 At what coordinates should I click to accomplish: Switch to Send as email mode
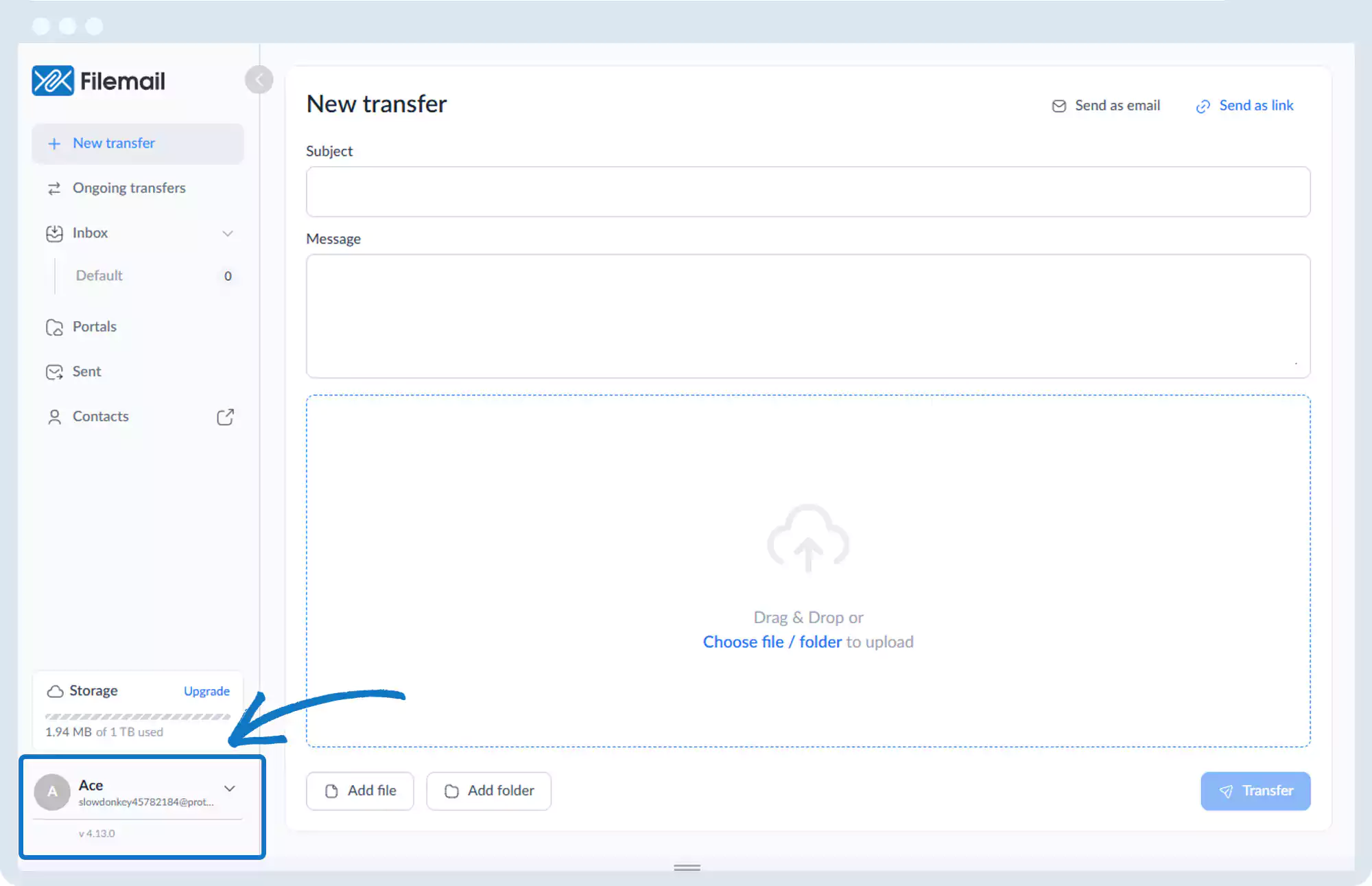(1106, 106)
